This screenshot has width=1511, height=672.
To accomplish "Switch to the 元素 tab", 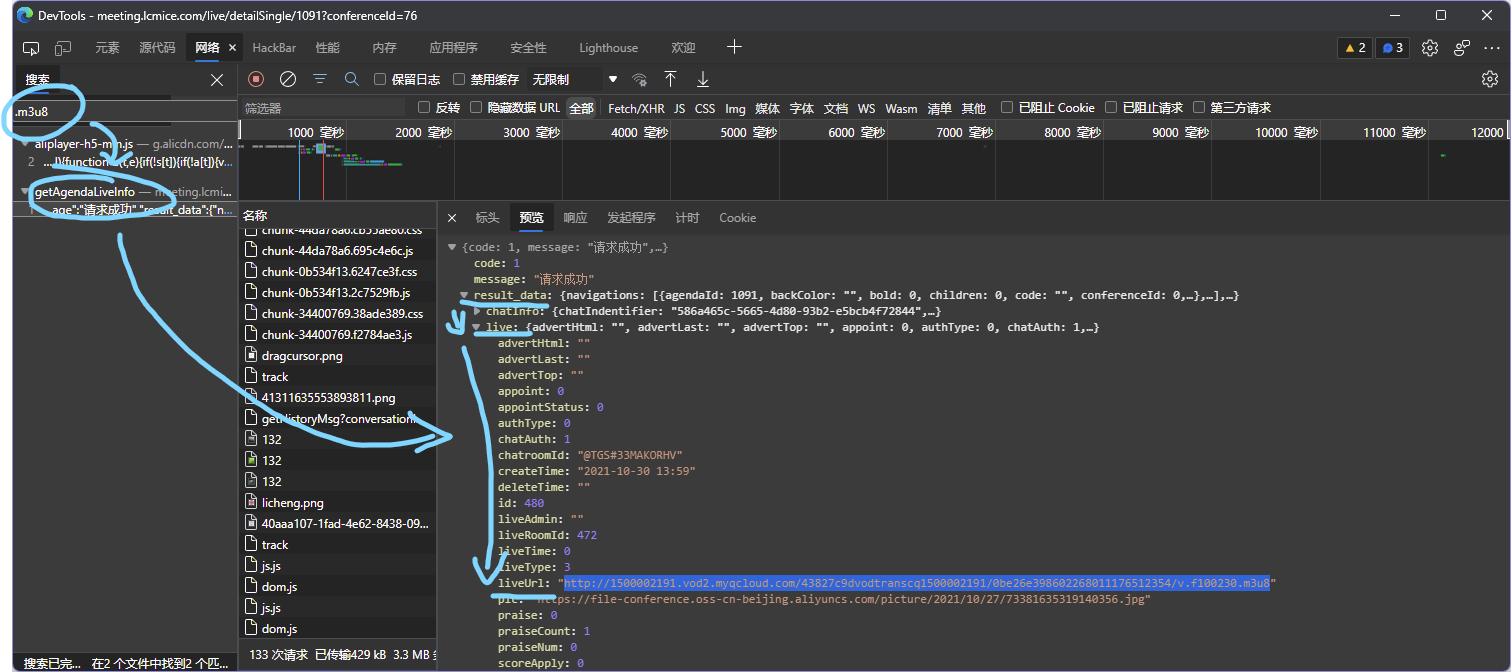I will [107, 48].
